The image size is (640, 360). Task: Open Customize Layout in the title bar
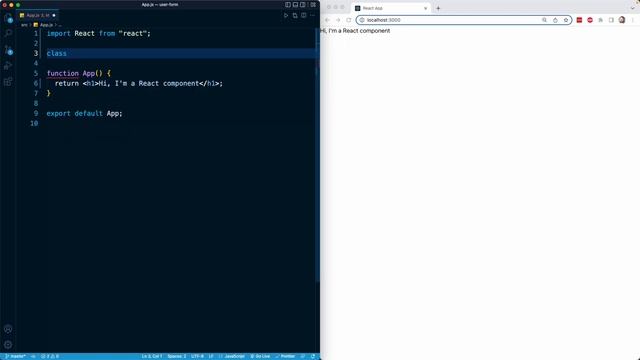[x=313, y=4]
